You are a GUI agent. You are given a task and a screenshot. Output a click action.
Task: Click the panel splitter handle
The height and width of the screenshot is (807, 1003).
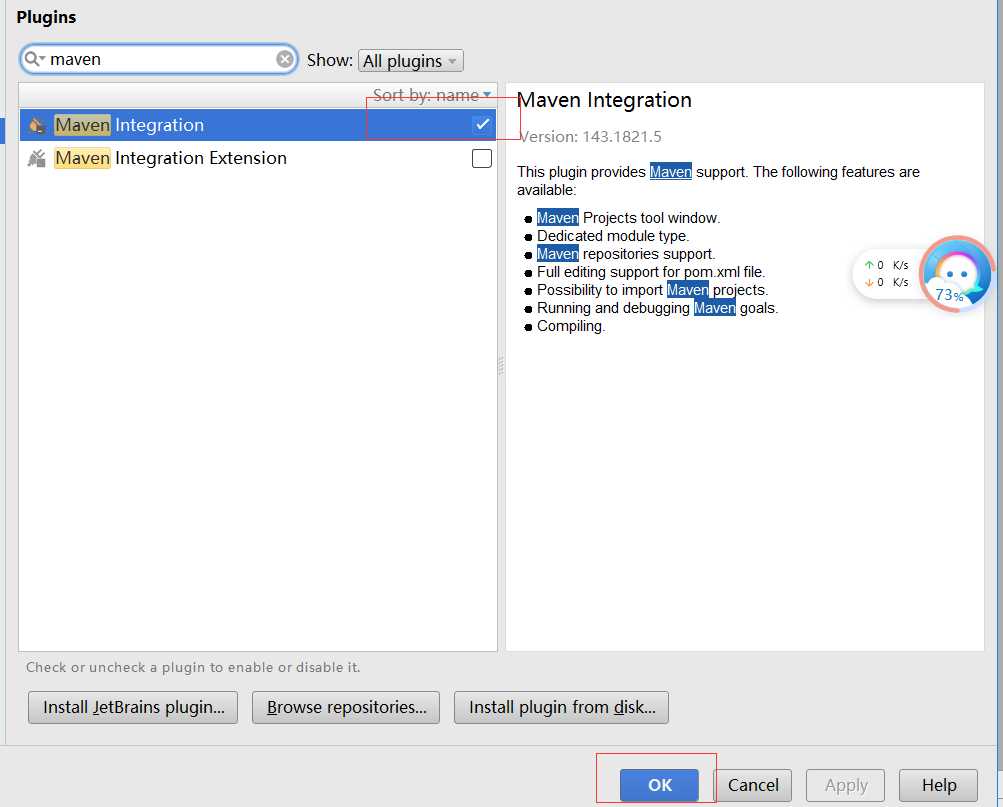[x=501, y=366]
